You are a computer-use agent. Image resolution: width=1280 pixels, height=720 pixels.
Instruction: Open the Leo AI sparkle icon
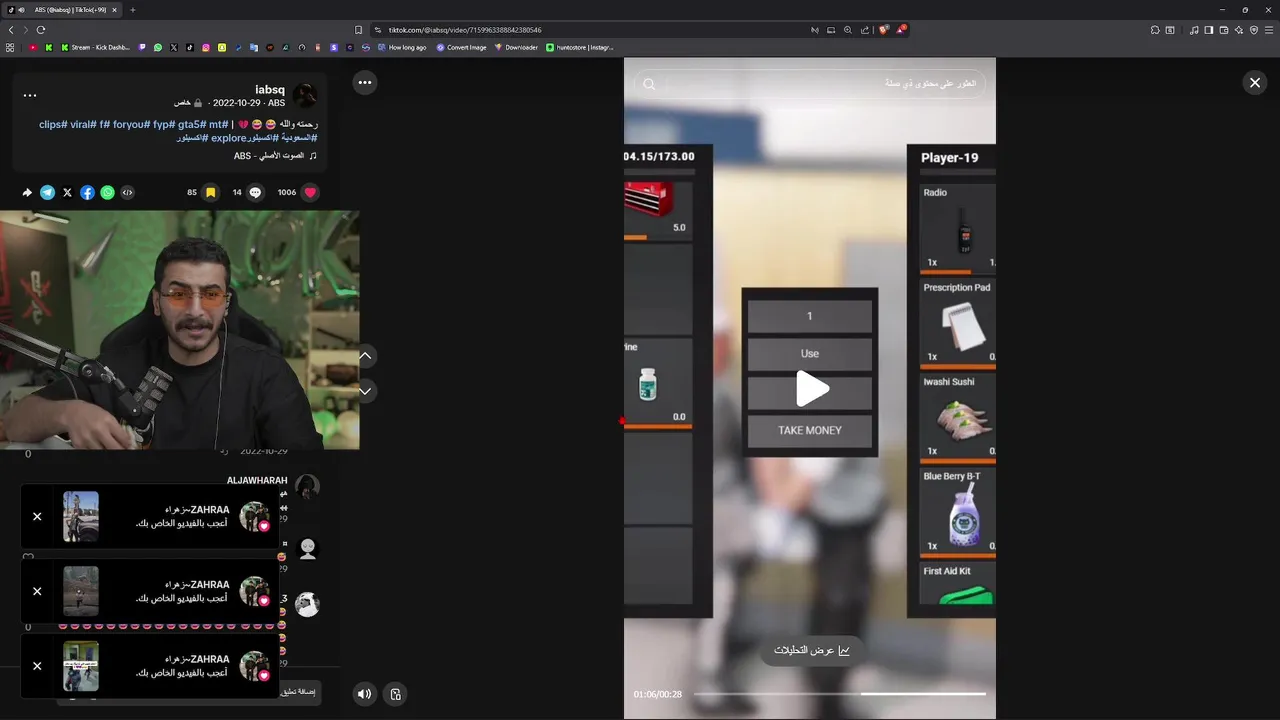(x=1239, y=30)
